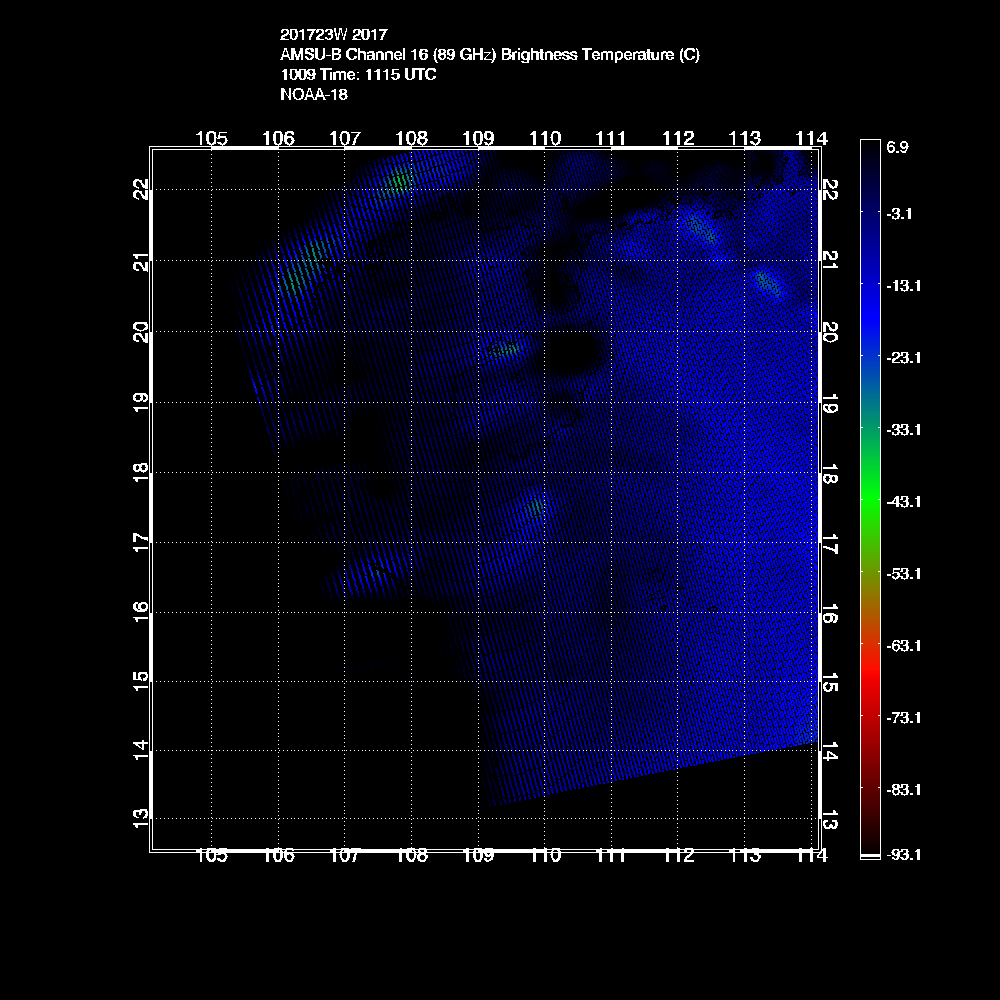1000x1000 pixels.
Task: Select the AMSU-B Channel 16 title line
Action: pyautogui.click(x=490, y=56)
